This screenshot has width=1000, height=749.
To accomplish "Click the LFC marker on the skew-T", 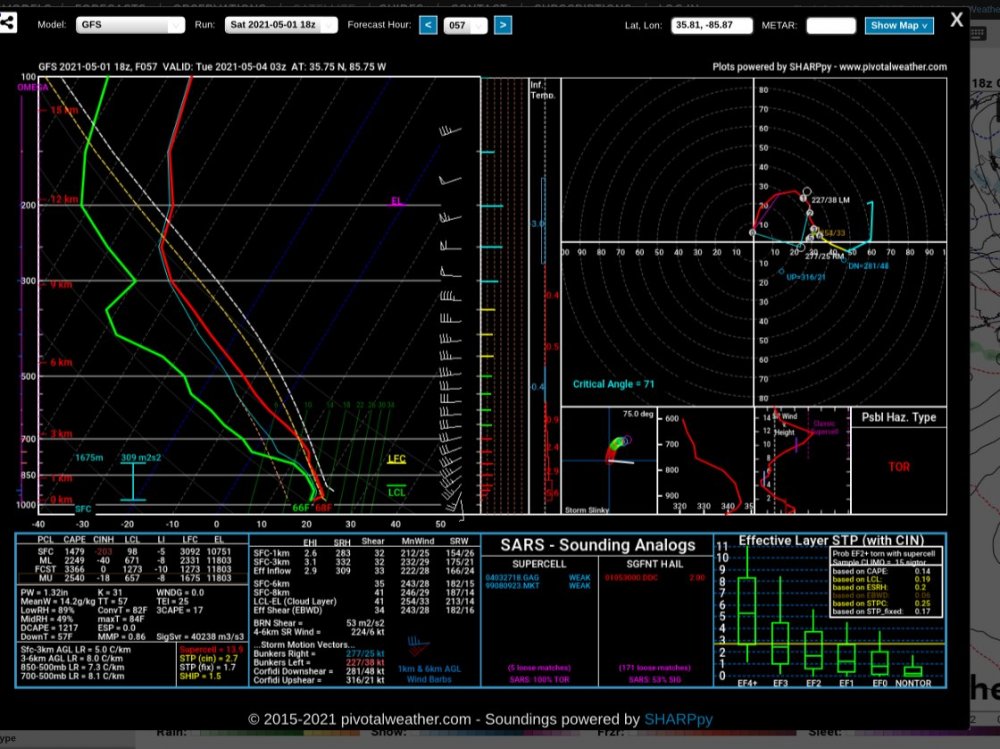I will 396,459.
